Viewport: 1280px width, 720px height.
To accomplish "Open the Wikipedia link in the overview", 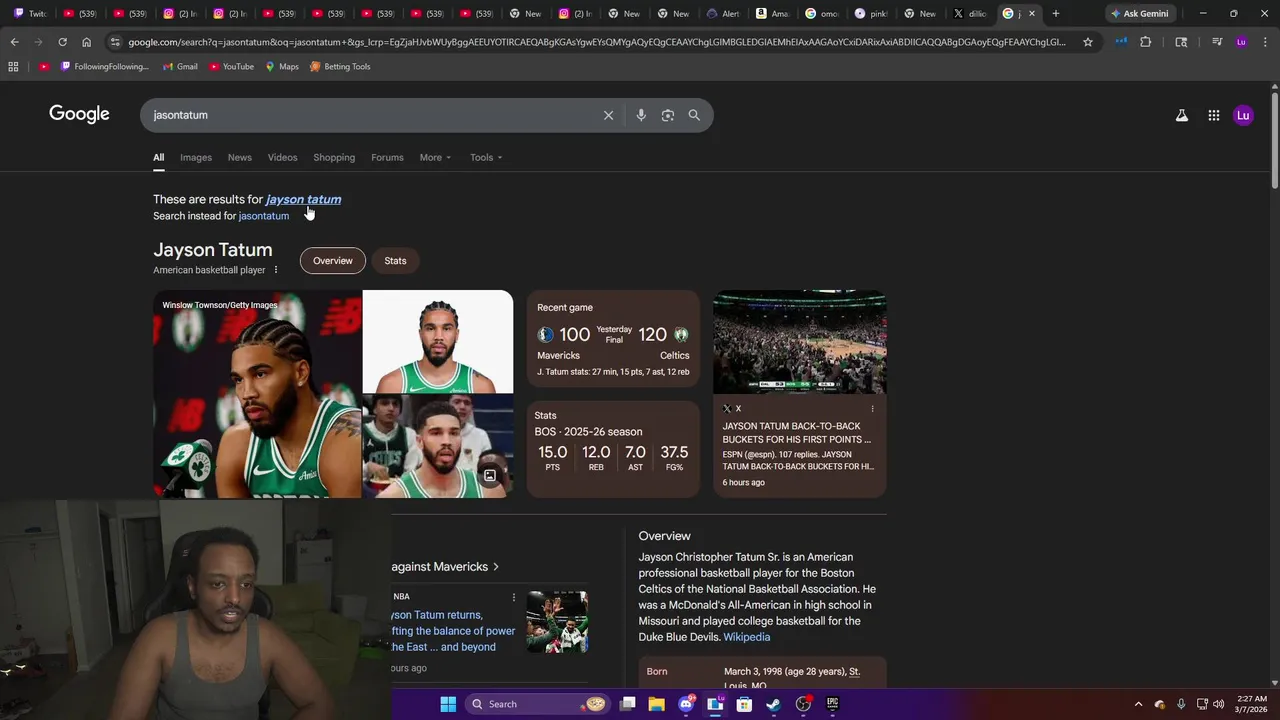I will tap(746, 637).
